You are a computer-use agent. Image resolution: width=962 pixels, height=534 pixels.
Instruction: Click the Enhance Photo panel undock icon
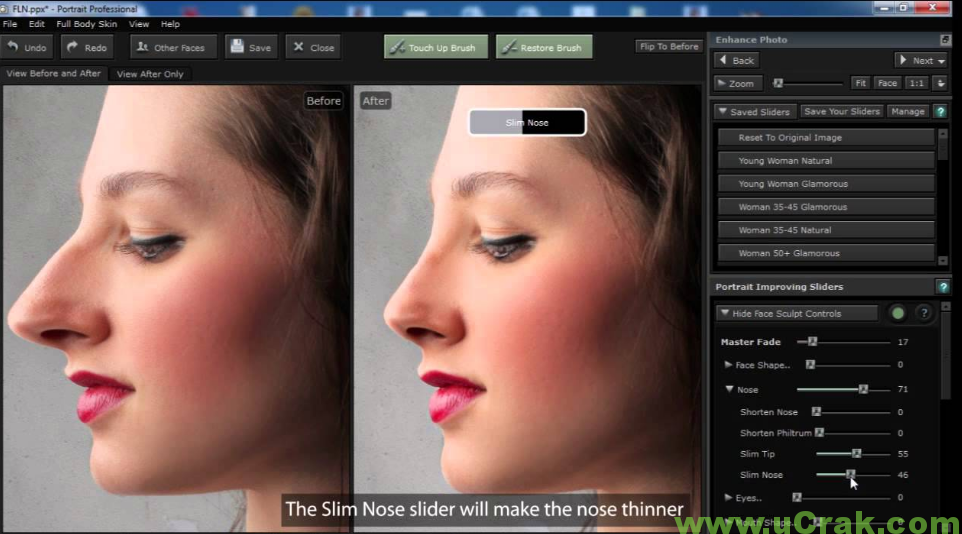point(945,39)
